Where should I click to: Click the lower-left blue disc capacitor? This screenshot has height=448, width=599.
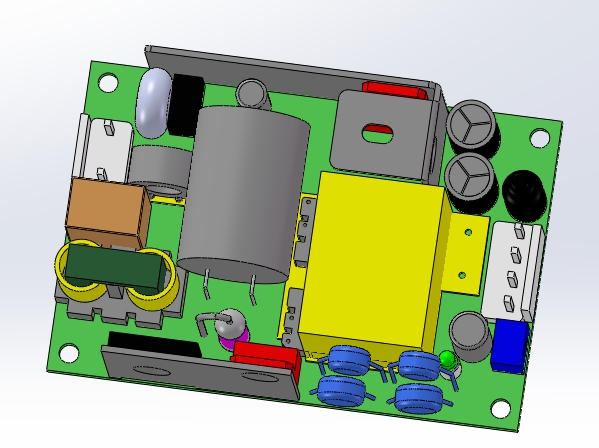point(342,391)
